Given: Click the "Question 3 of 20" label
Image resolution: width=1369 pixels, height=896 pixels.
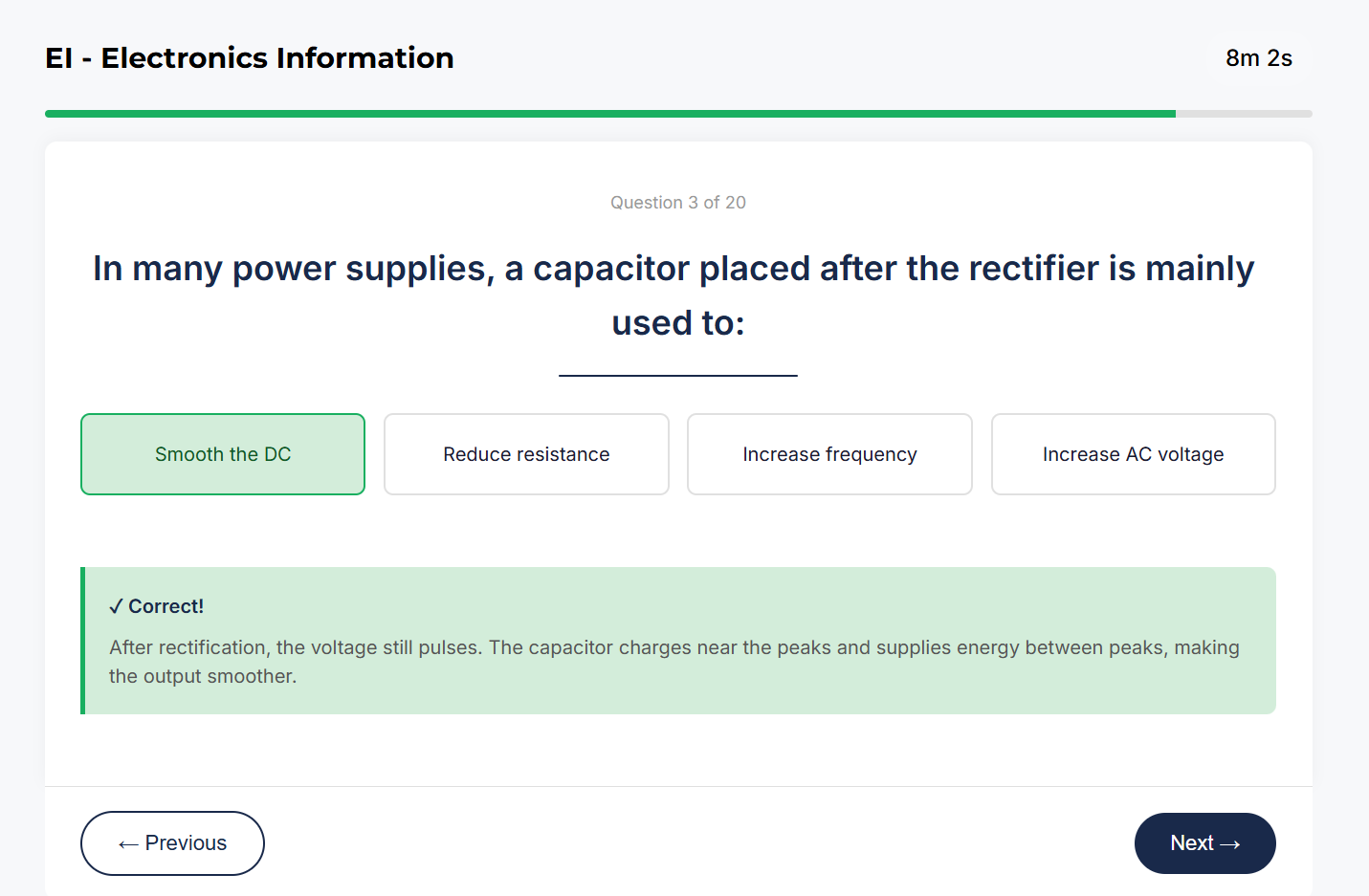Looking at the screenshot, I should pos(677,202).
